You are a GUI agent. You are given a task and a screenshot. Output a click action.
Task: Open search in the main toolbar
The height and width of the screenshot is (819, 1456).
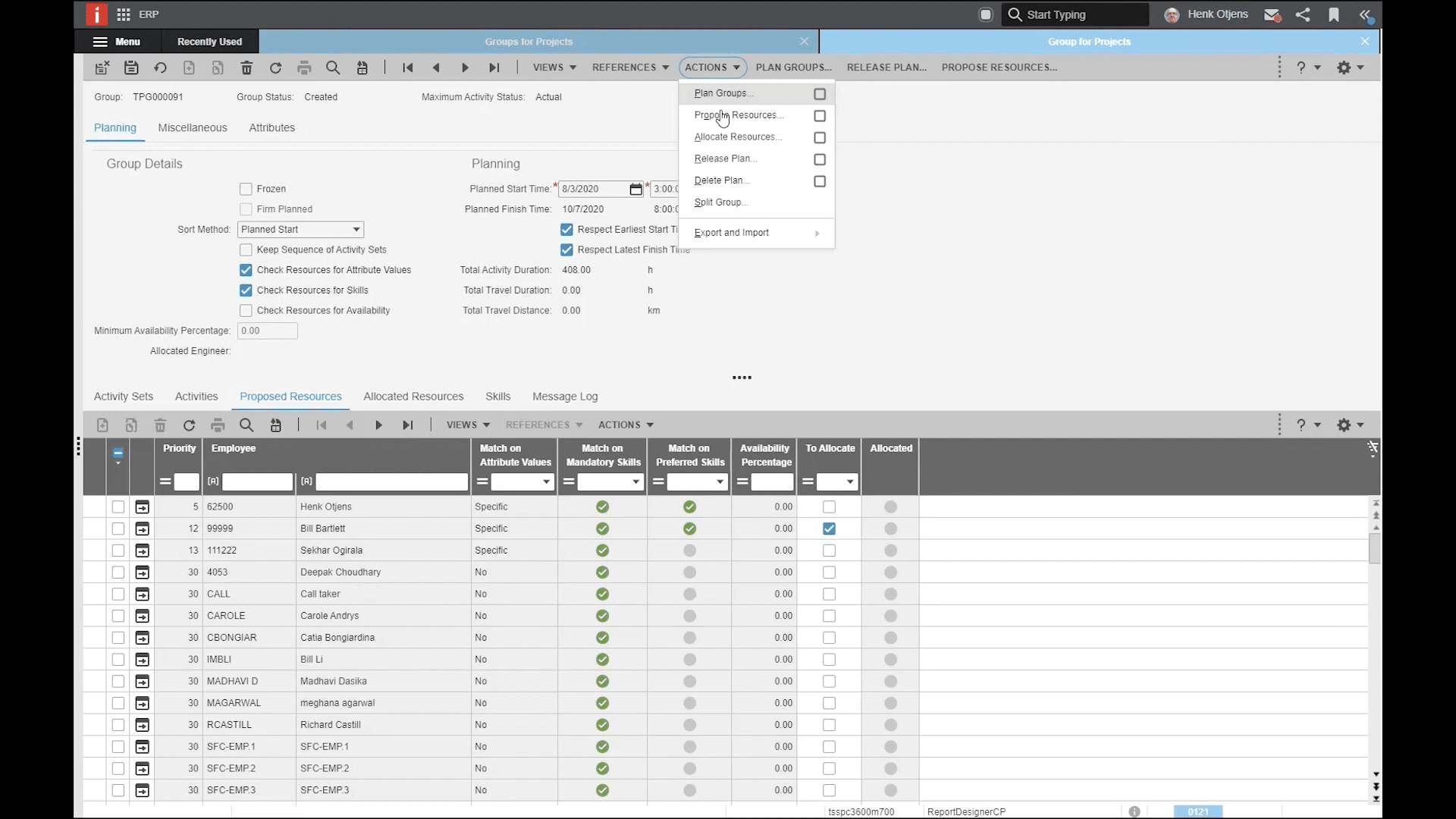click(333, 67)
